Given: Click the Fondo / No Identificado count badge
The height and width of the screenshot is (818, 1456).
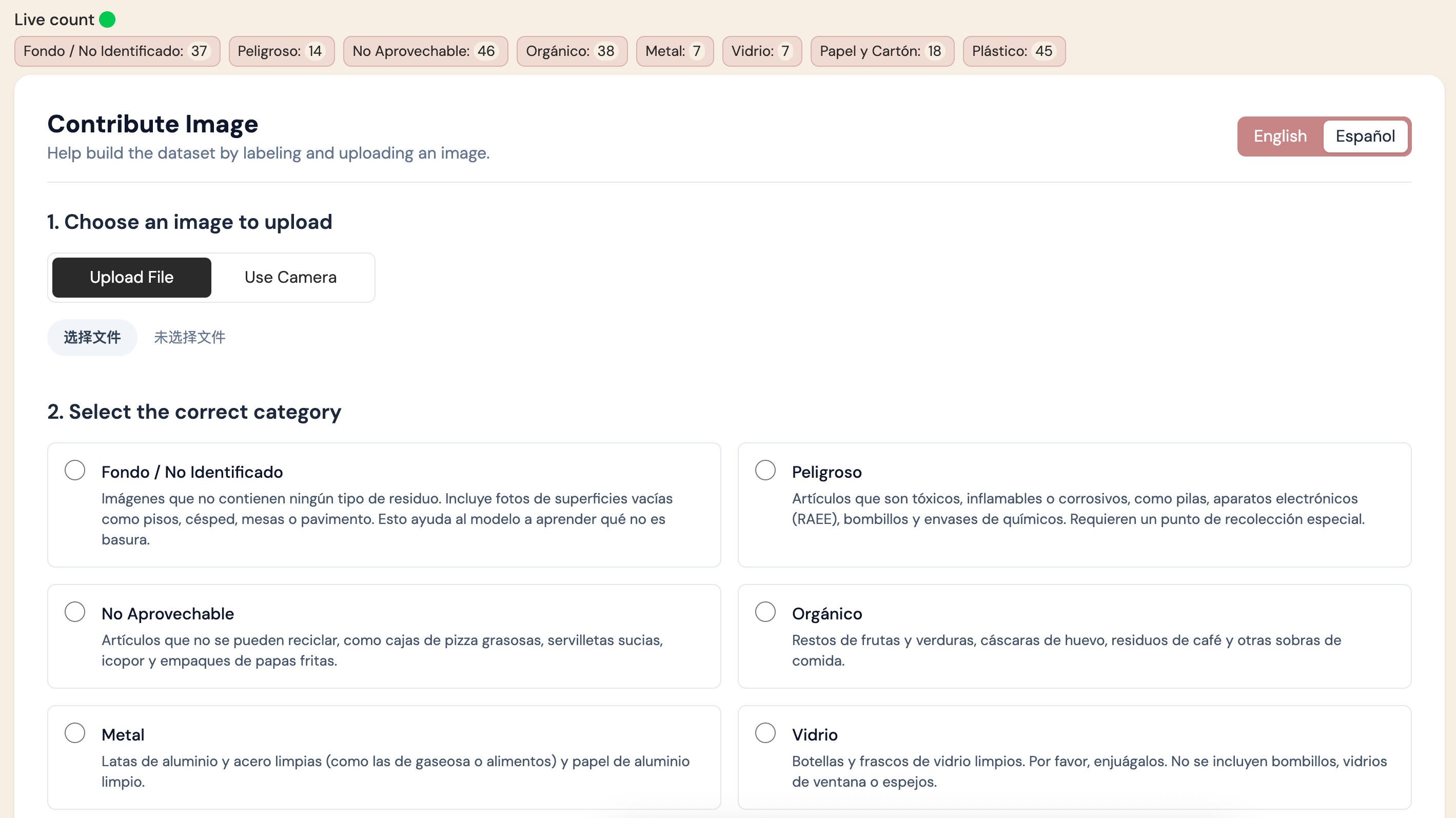Looking at the screenshot, I should pos(117,51).
